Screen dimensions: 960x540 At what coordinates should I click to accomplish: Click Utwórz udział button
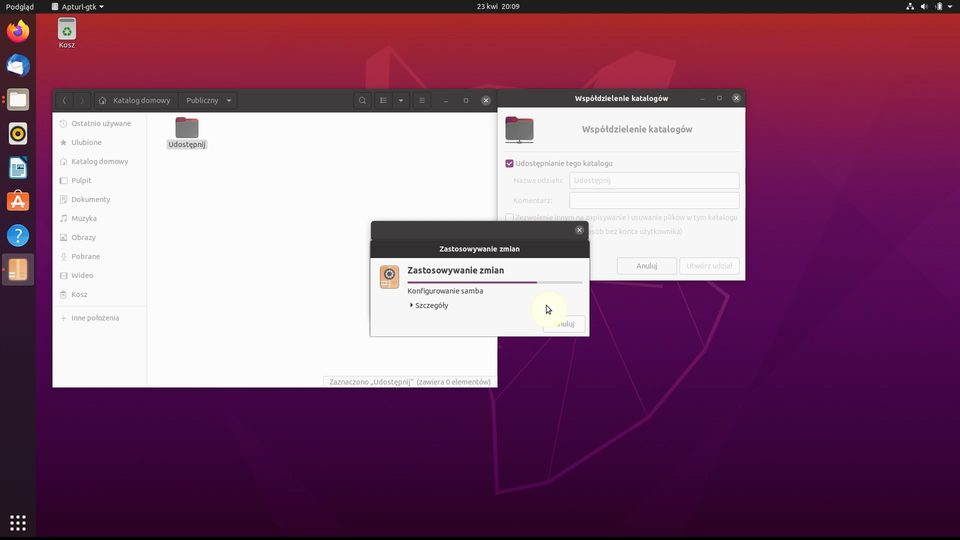(x=710, y=266)
